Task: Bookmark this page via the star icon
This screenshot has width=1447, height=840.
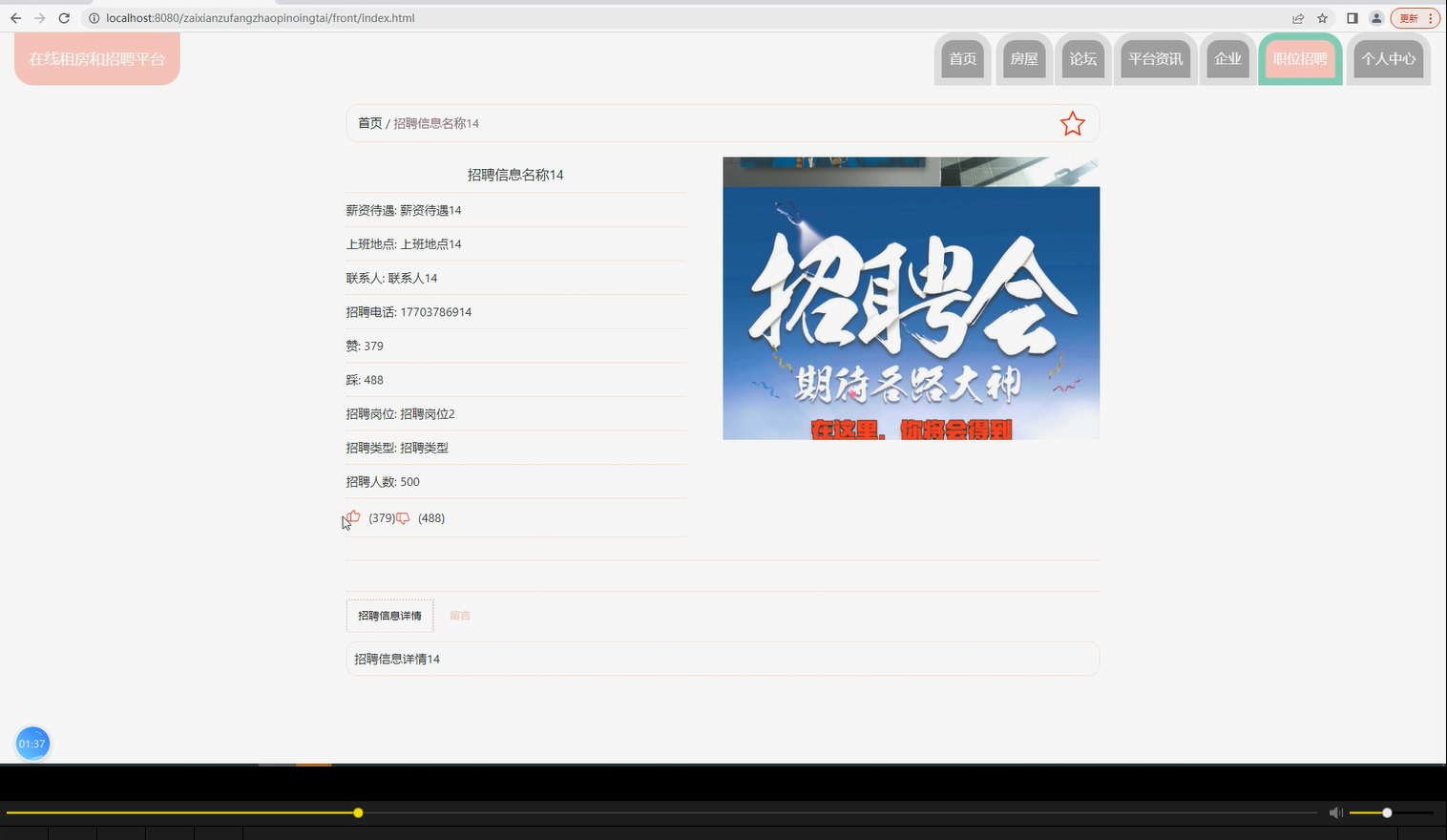Action: (x=1322, y=17)
